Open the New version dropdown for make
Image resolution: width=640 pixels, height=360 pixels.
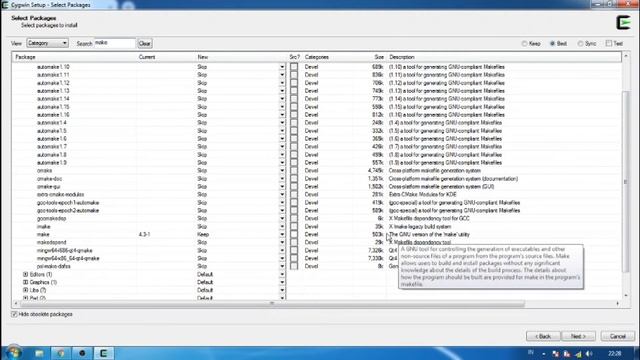click(282, 235)
